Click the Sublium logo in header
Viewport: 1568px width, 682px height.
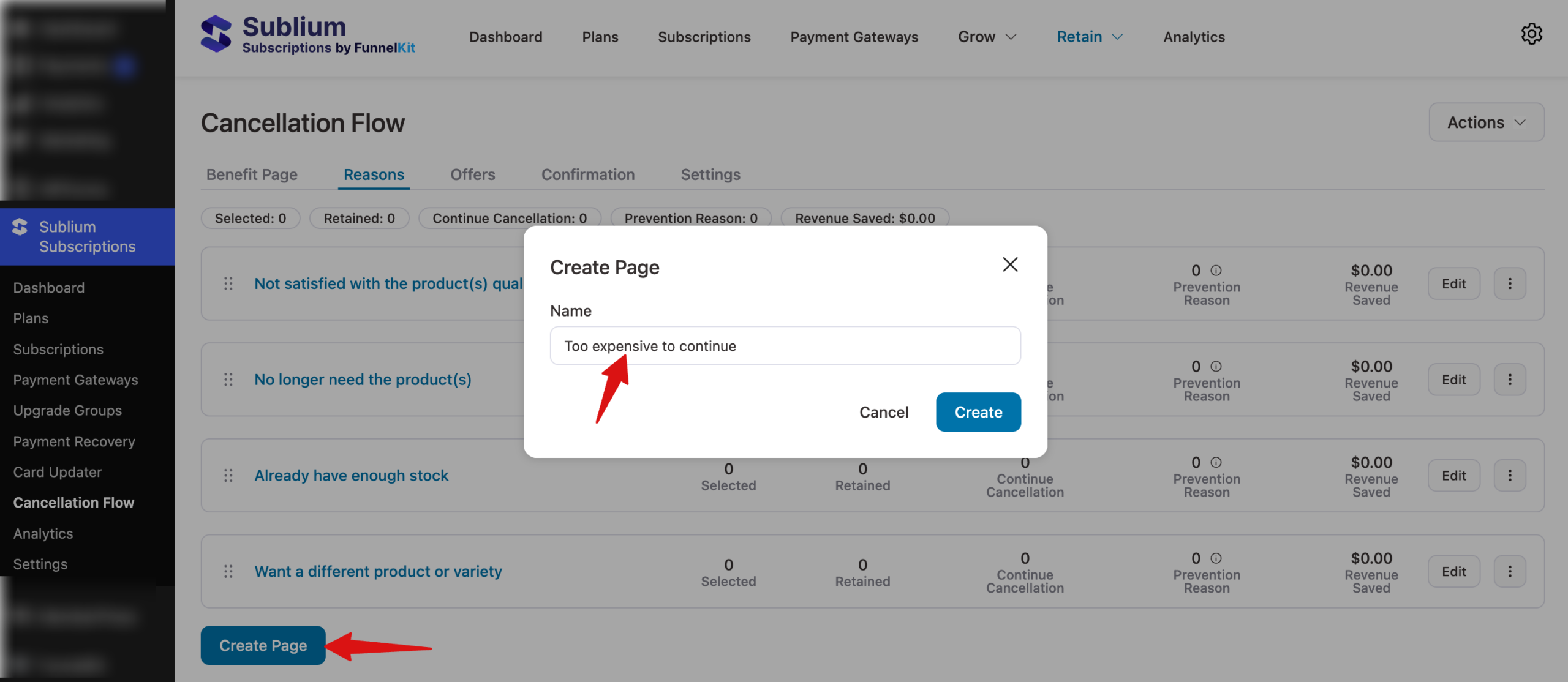point(216,34)
